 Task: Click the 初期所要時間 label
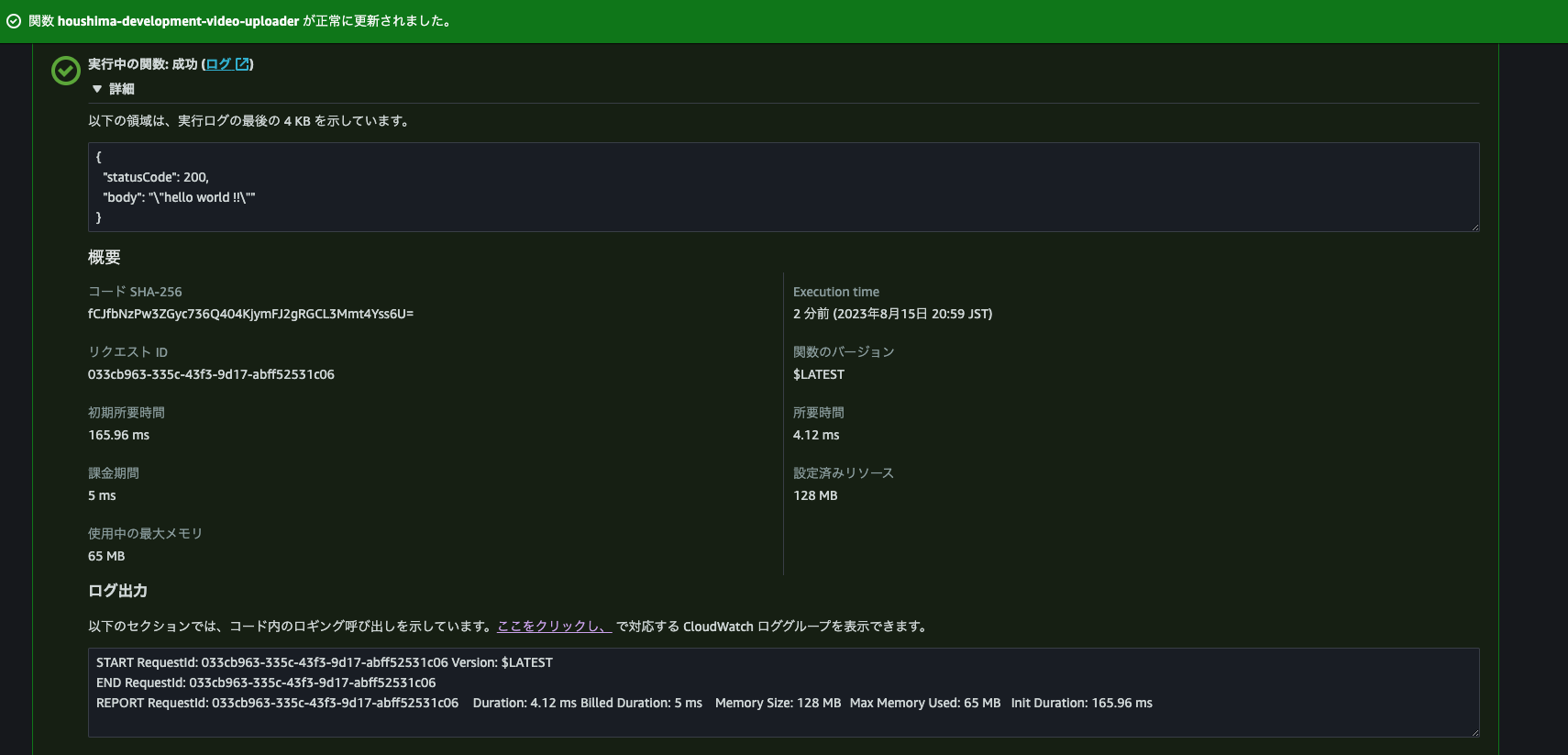tap(127, 413)
